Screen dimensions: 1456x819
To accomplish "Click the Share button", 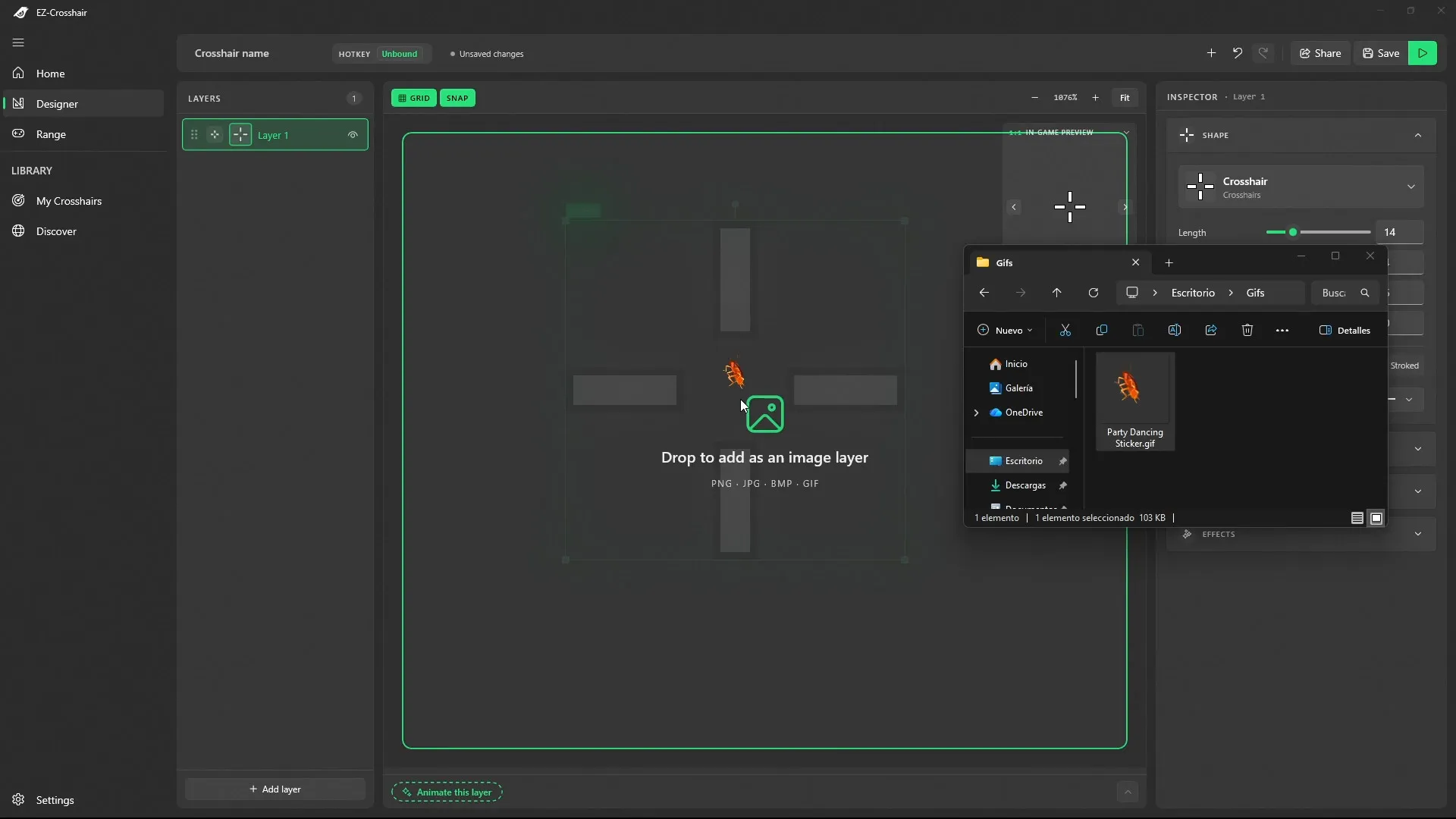I will [1320, 53].
